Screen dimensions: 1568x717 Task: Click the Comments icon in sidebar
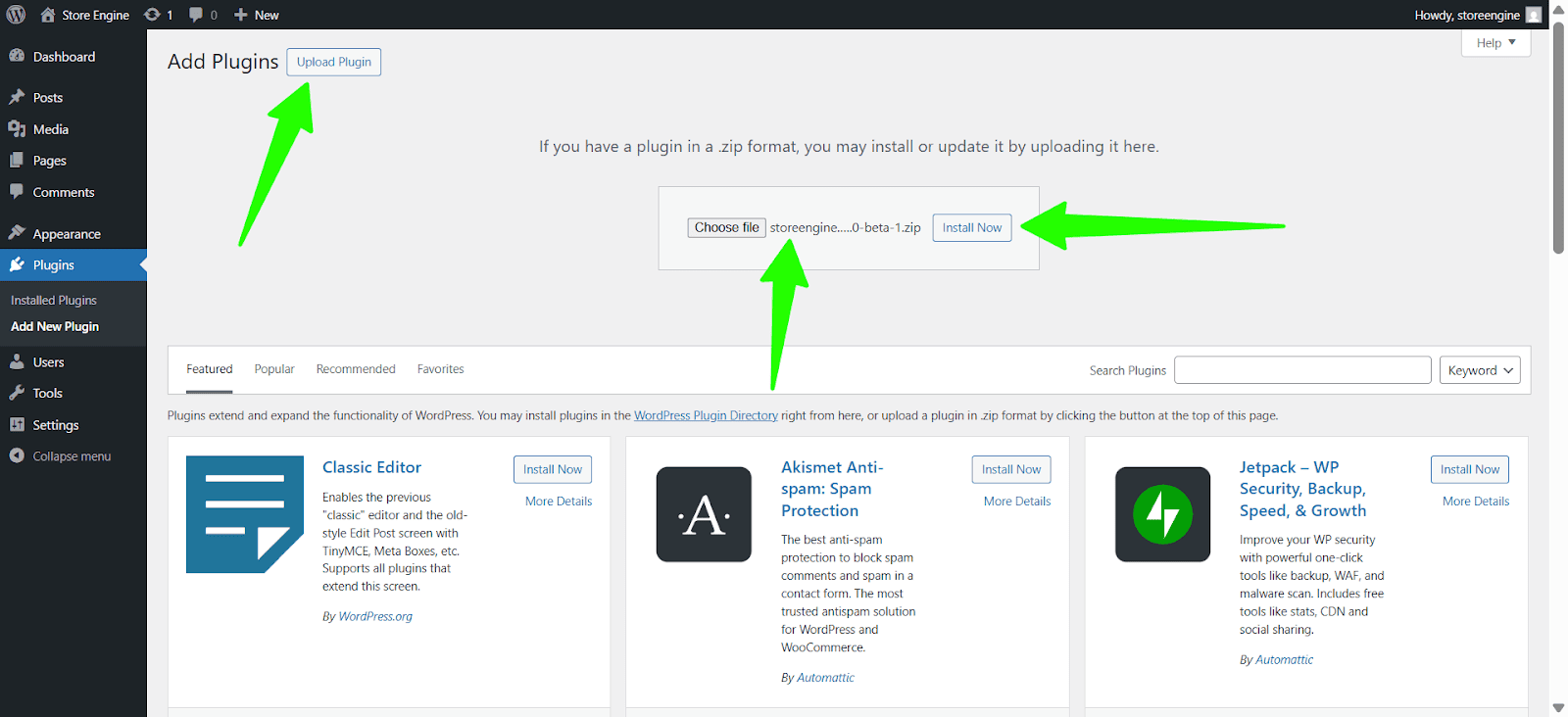tap(17, 192)
